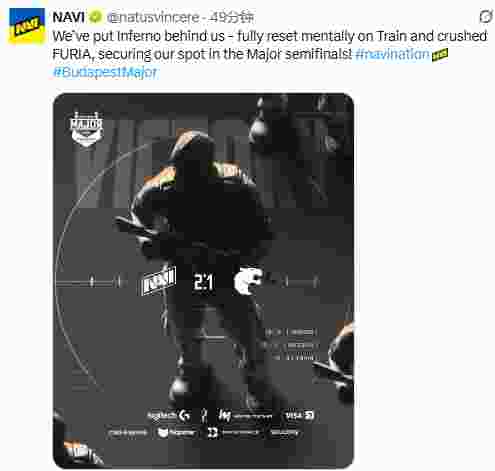Click the FURIA panther logo beside the score
Screen dimensions: 495x471
(x=248, y=281)
